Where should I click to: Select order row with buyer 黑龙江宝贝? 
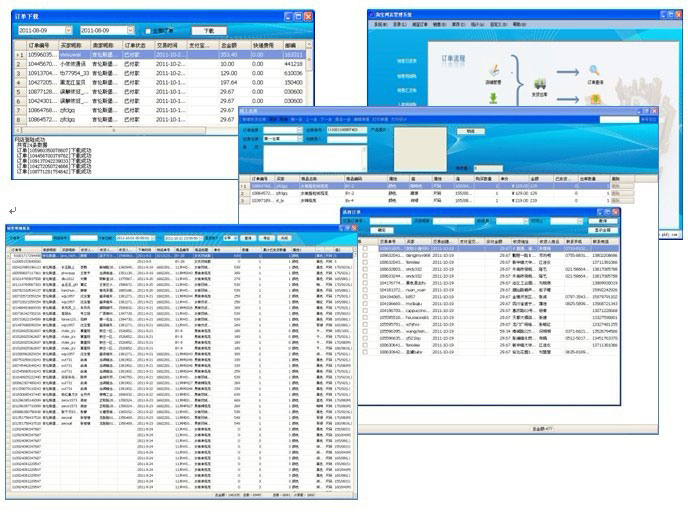pyautogui.click(x=161, y=82)
